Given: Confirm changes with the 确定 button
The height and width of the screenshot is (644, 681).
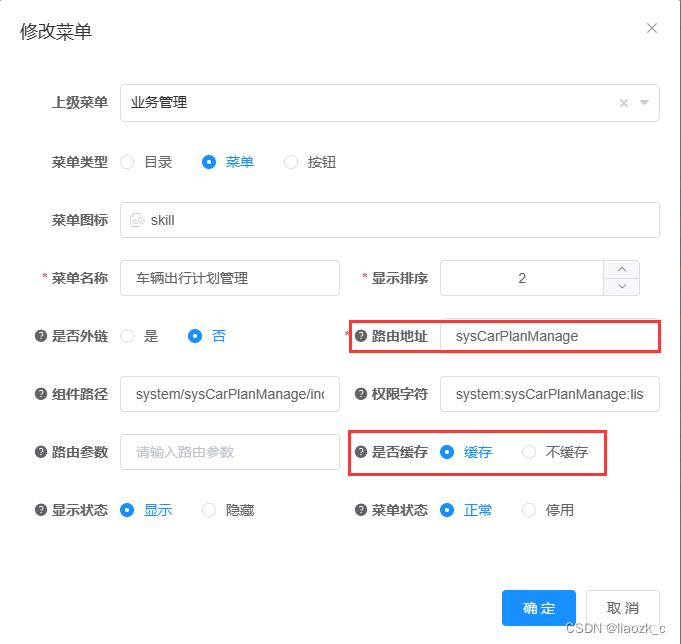Looking at the screenshot, I should pyautogui.click(x=539, y=608).
